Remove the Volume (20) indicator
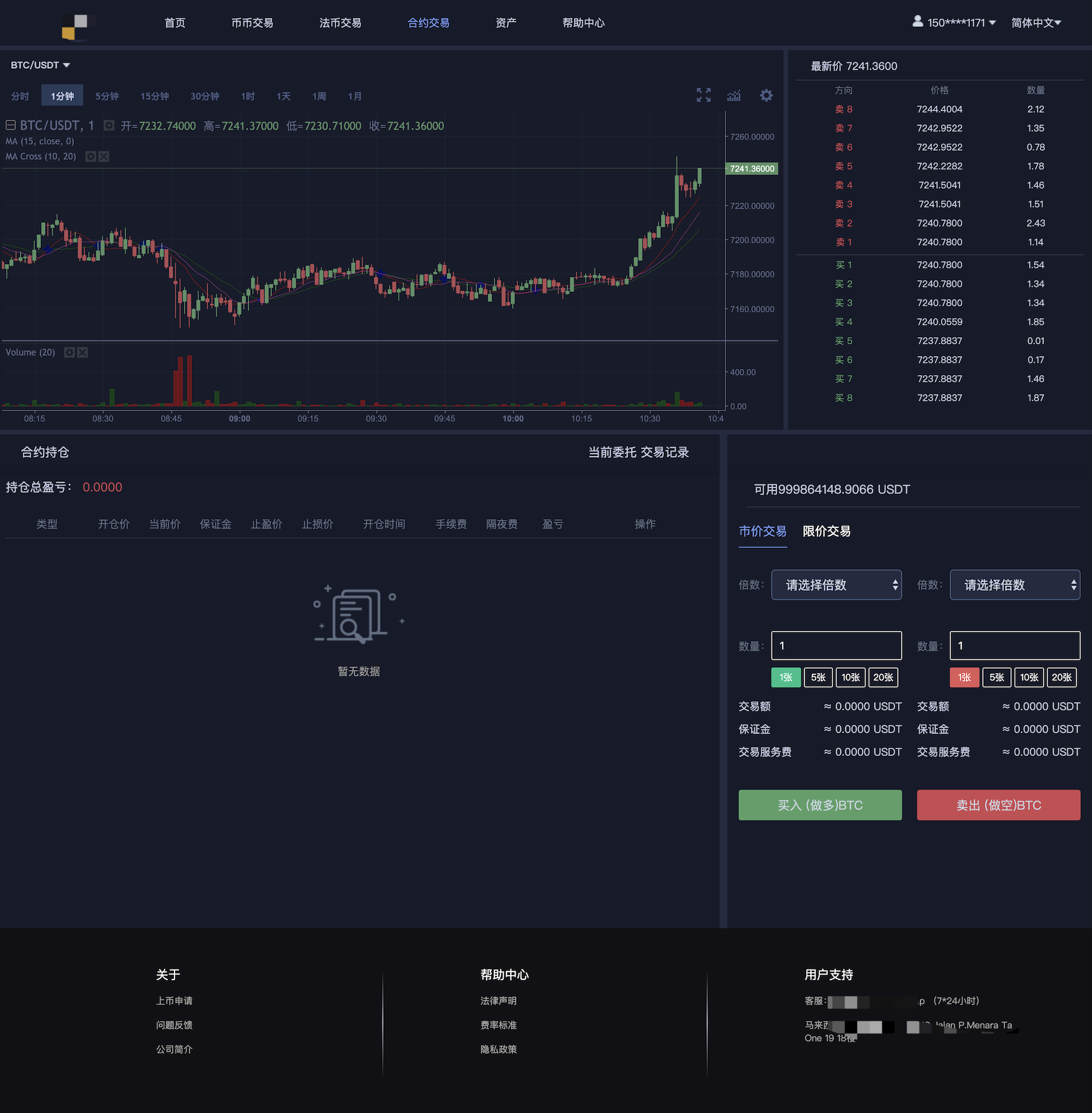The height and width of the screenshot is (1113, 1092). 83,352
